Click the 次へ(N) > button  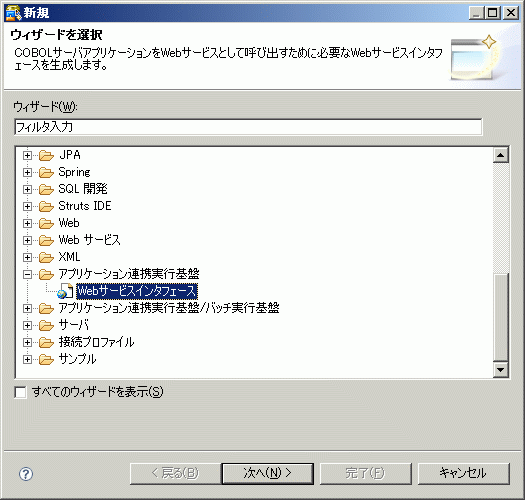pos(268,474)
